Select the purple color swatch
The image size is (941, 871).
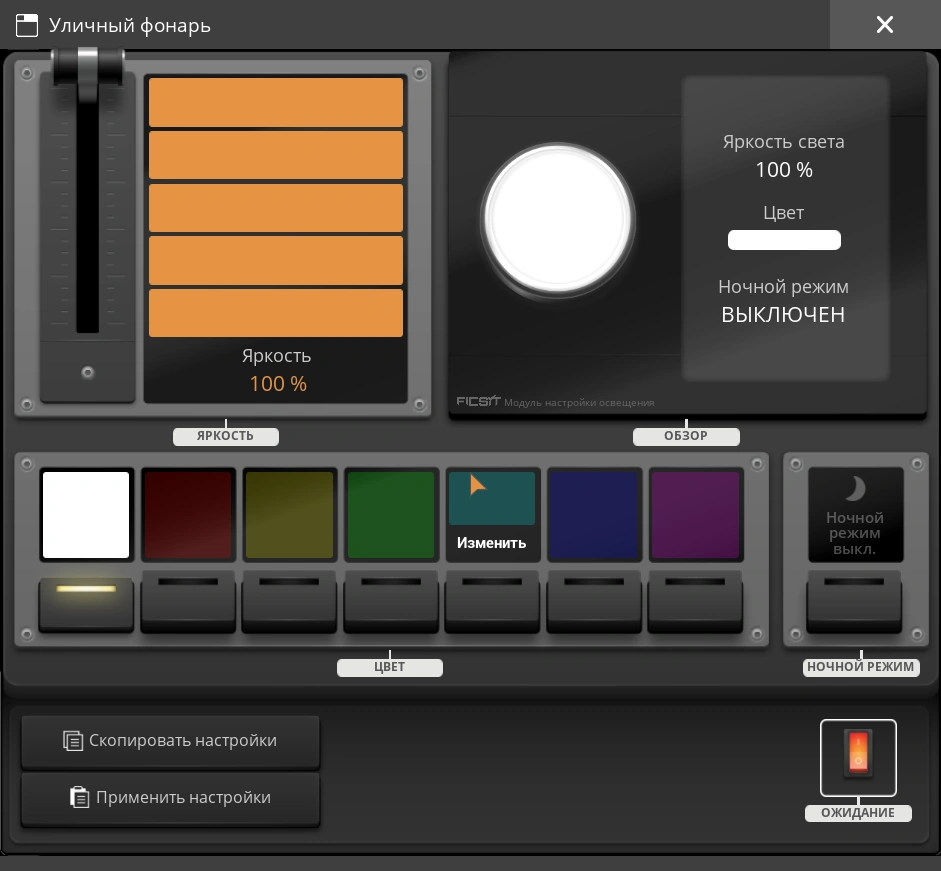coord(696,515)
